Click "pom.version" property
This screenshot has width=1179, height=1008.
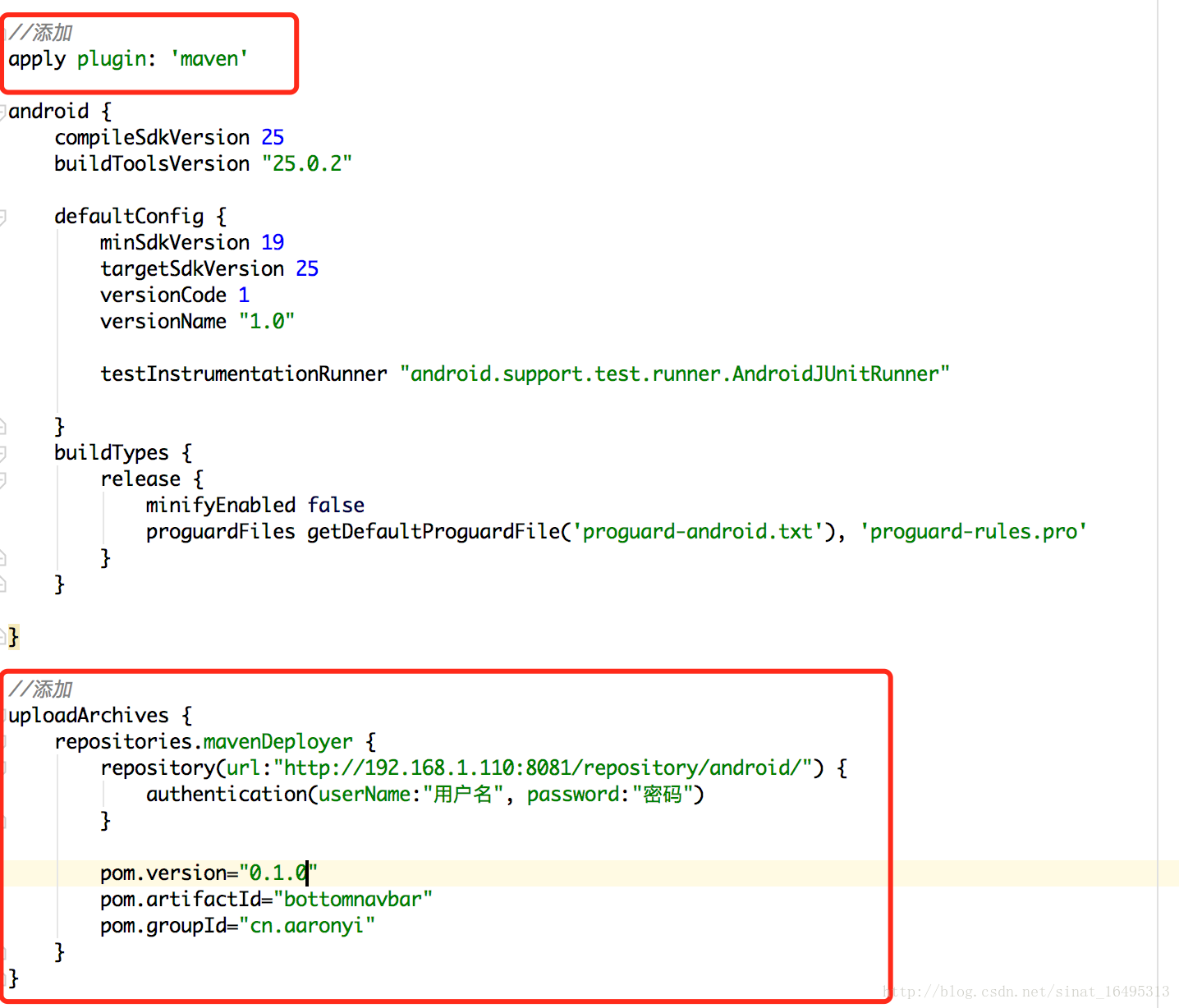coord(163,873)
